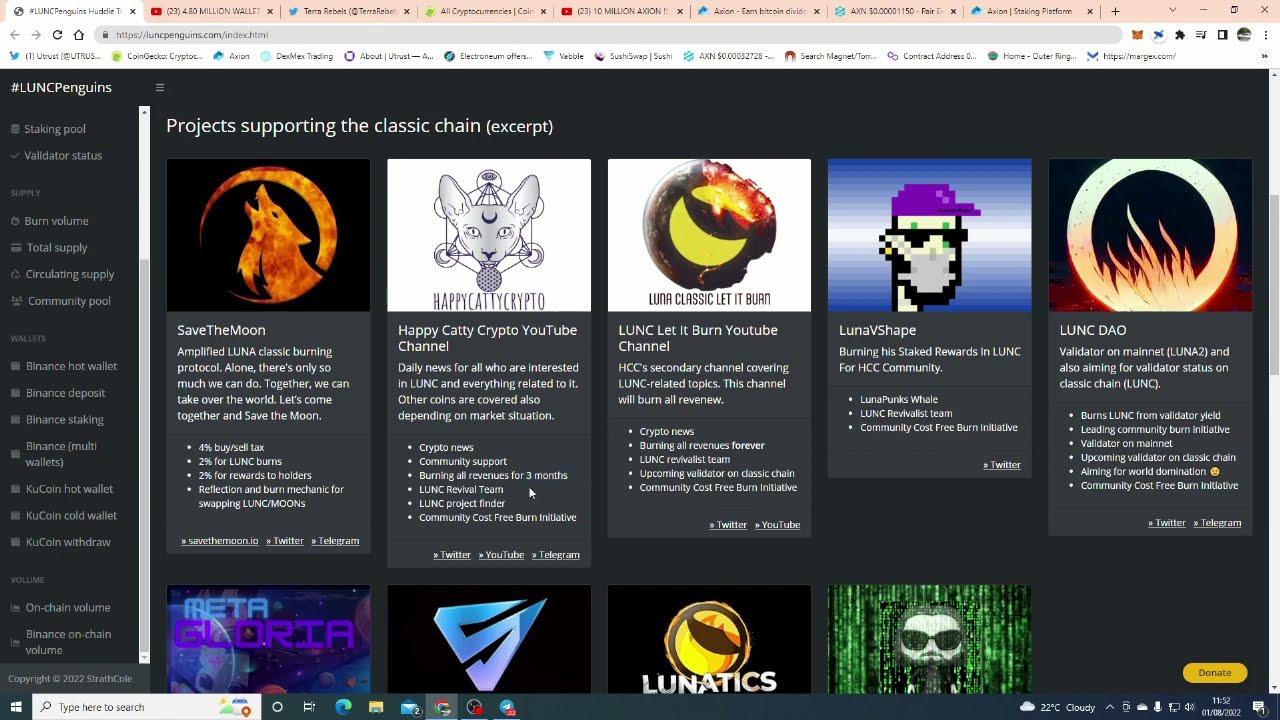
Task: Open File Explorer from taskbar
Action: click(376, 707)
